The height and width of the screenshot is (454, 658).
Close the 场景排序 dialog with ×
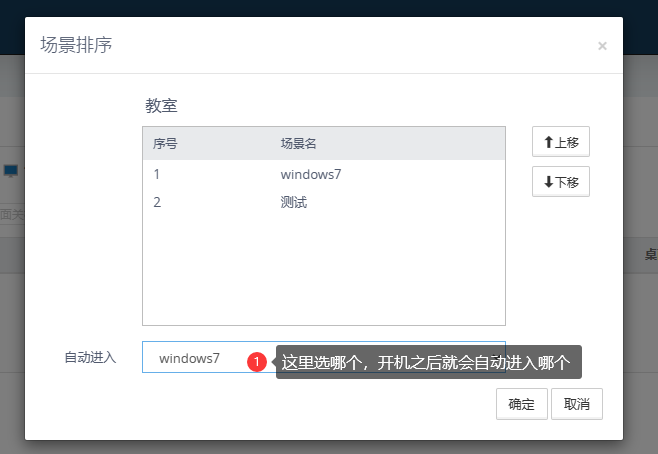pyautogui.click(x=602, y=46)
